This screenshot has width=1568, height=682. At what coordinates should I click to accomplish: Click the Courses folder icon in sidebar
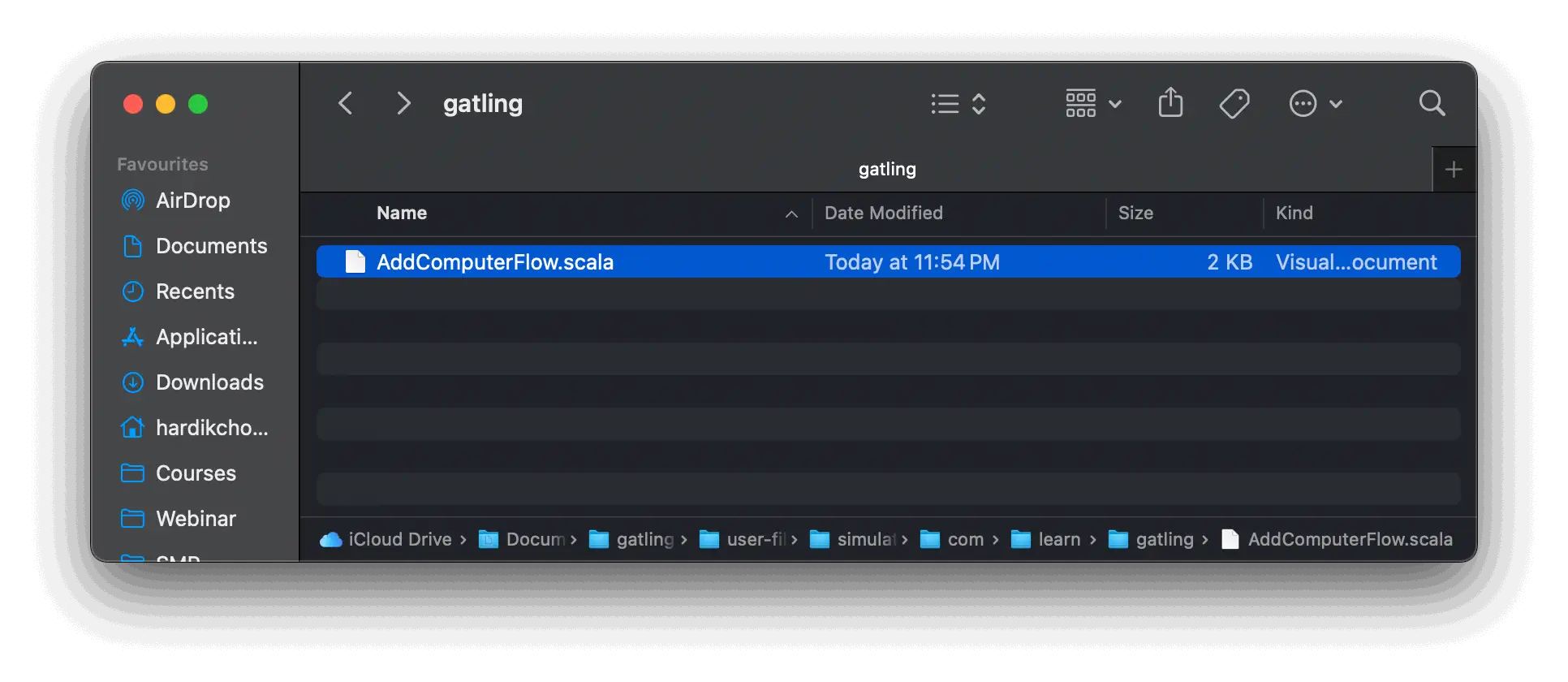coord(132,473)
